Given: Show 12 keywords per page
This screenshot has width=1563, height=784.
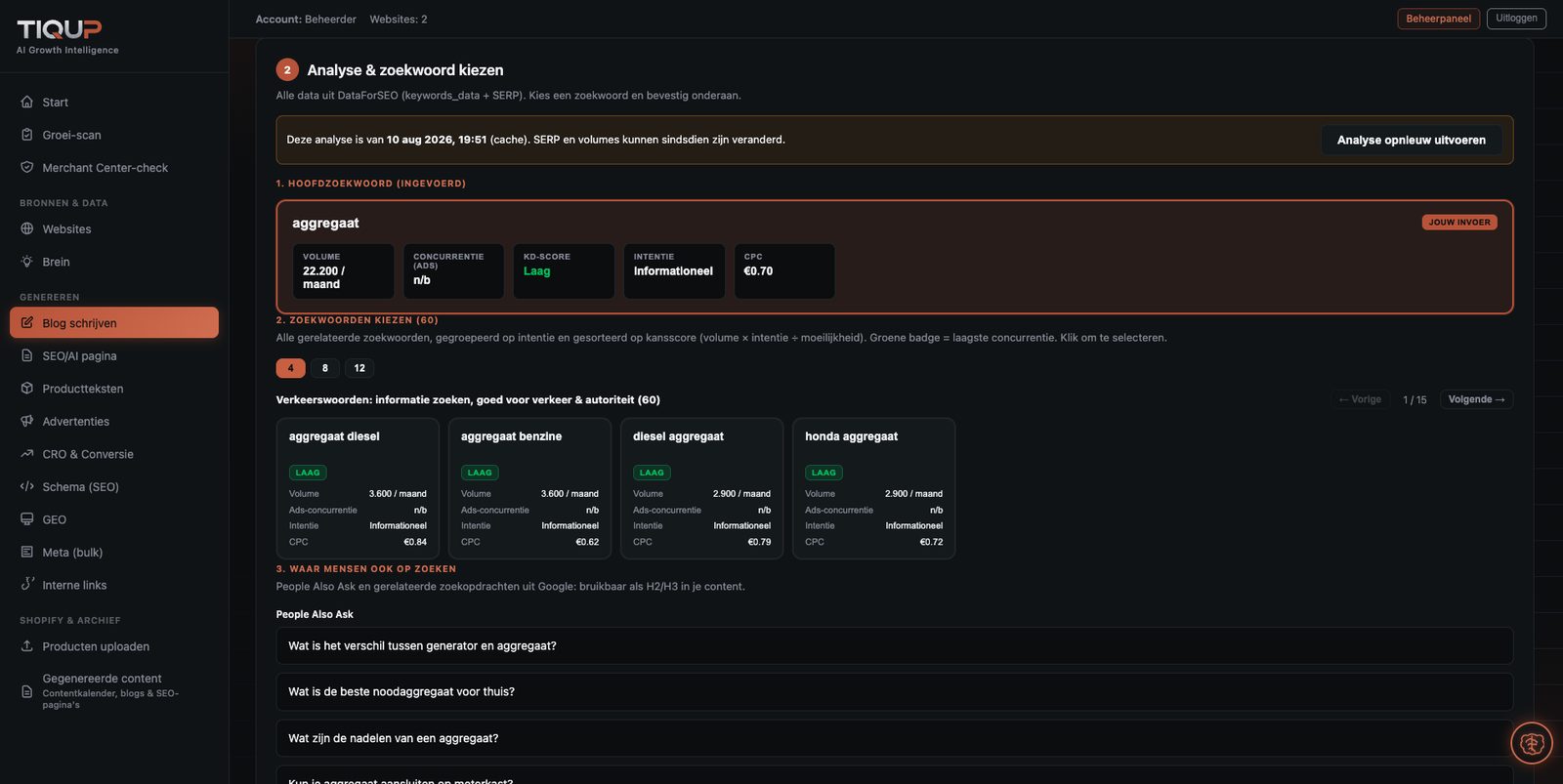Looking at the screenshot, I should point(359,368).
